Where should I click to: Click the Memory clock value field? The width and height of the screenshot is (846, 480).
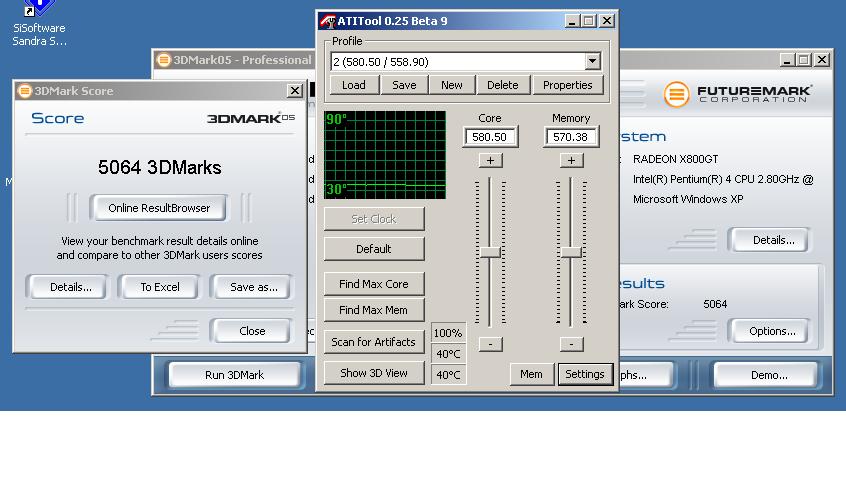coord(571,137)
